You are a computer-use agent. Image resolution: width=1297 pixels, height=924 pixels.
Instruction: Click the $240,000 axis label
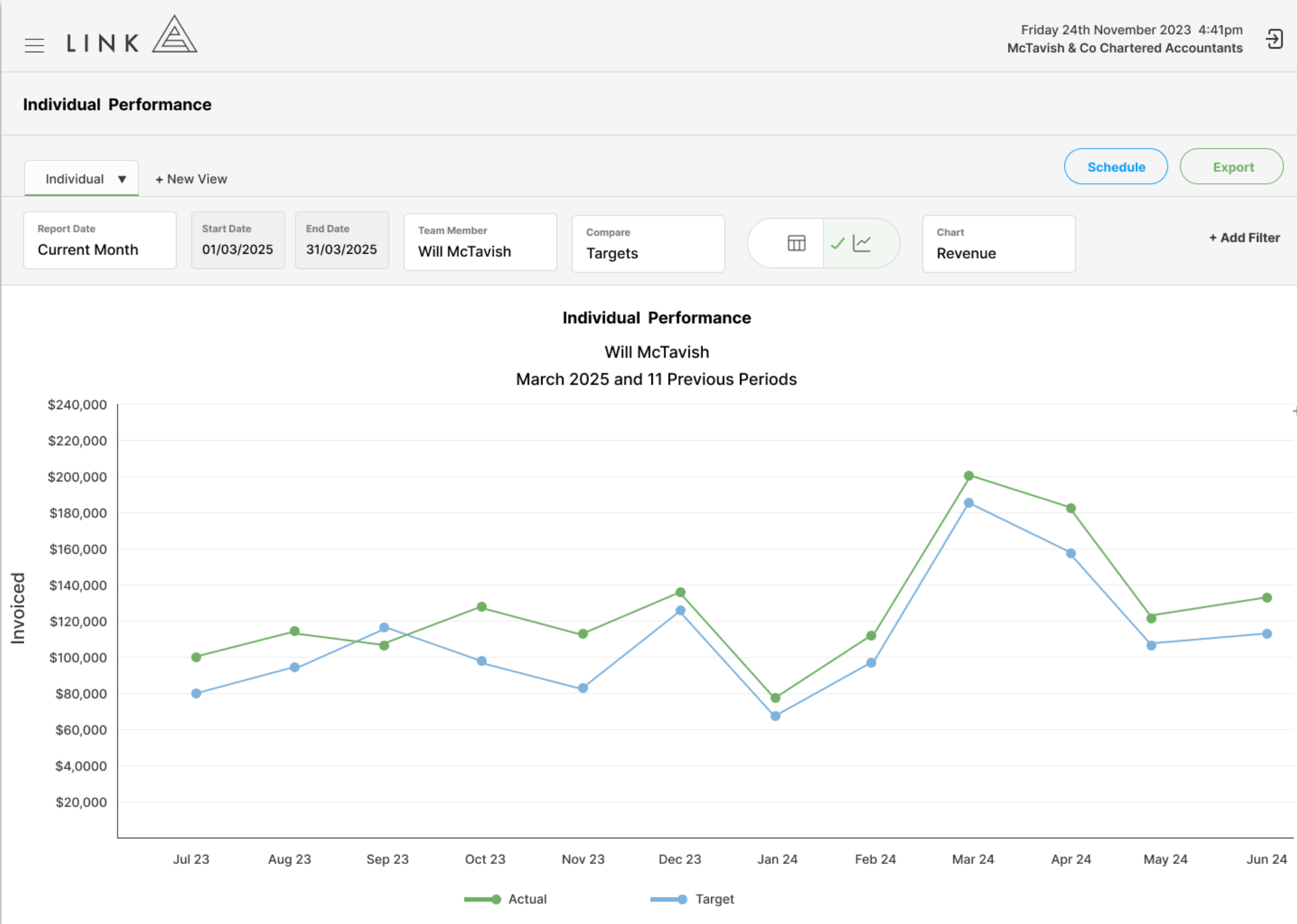coord(78,405)
